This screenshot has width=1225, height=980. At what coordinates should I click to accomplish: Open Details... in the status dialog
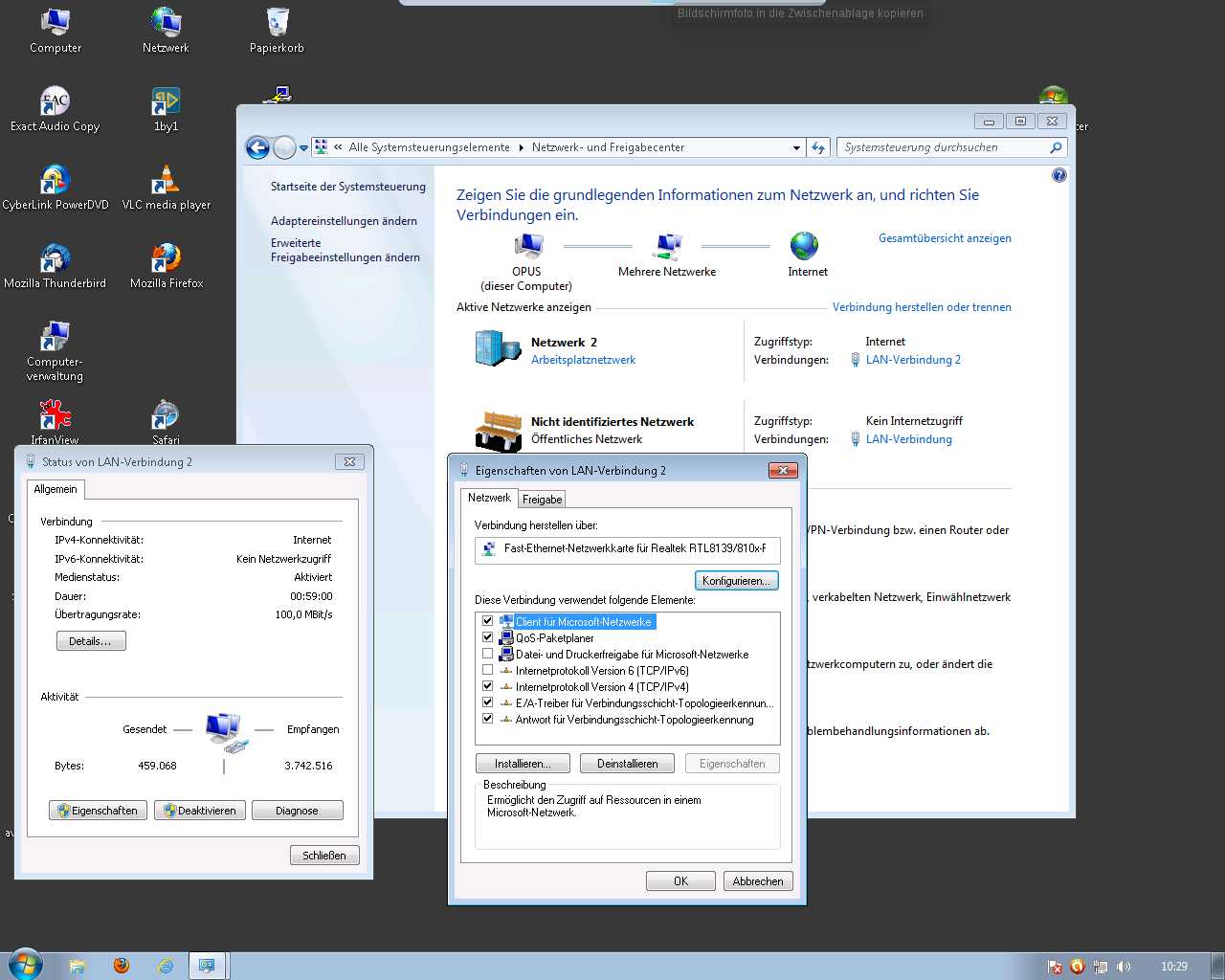coord(91,641)
